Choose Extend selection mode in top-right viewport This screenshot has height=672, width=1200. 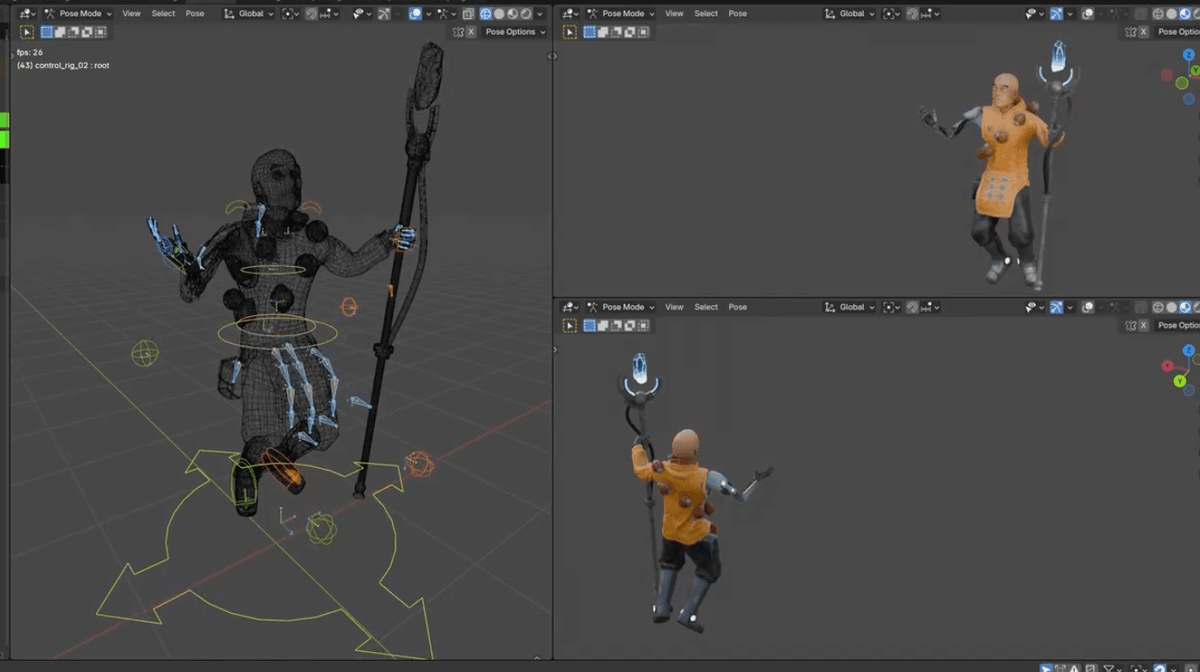pos(603,32)
